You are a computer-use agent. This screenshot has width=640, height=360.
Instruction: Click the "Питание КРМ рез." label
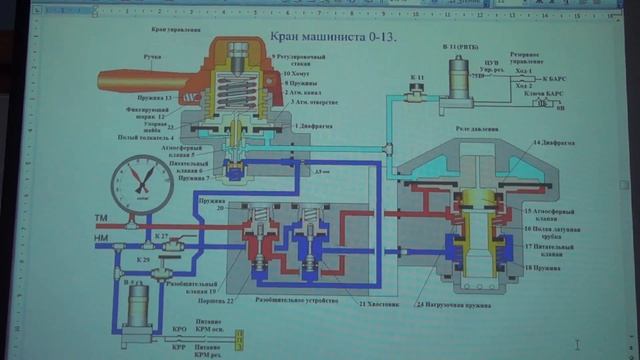[208, 351]
